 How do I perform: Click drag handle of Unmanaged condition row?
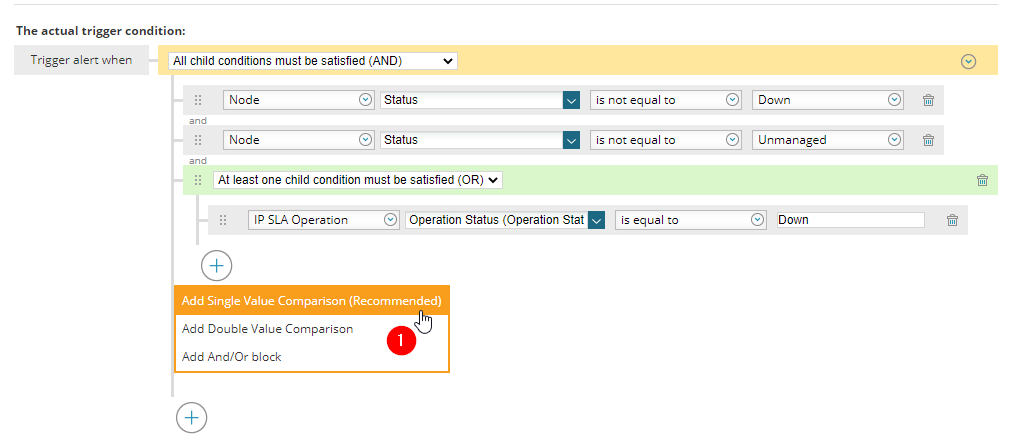pos(198,140)
